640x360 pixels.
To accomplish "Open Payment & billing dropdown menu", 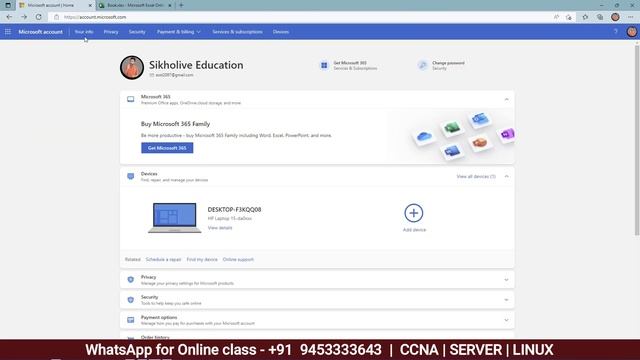I will [x=179, y=31].
